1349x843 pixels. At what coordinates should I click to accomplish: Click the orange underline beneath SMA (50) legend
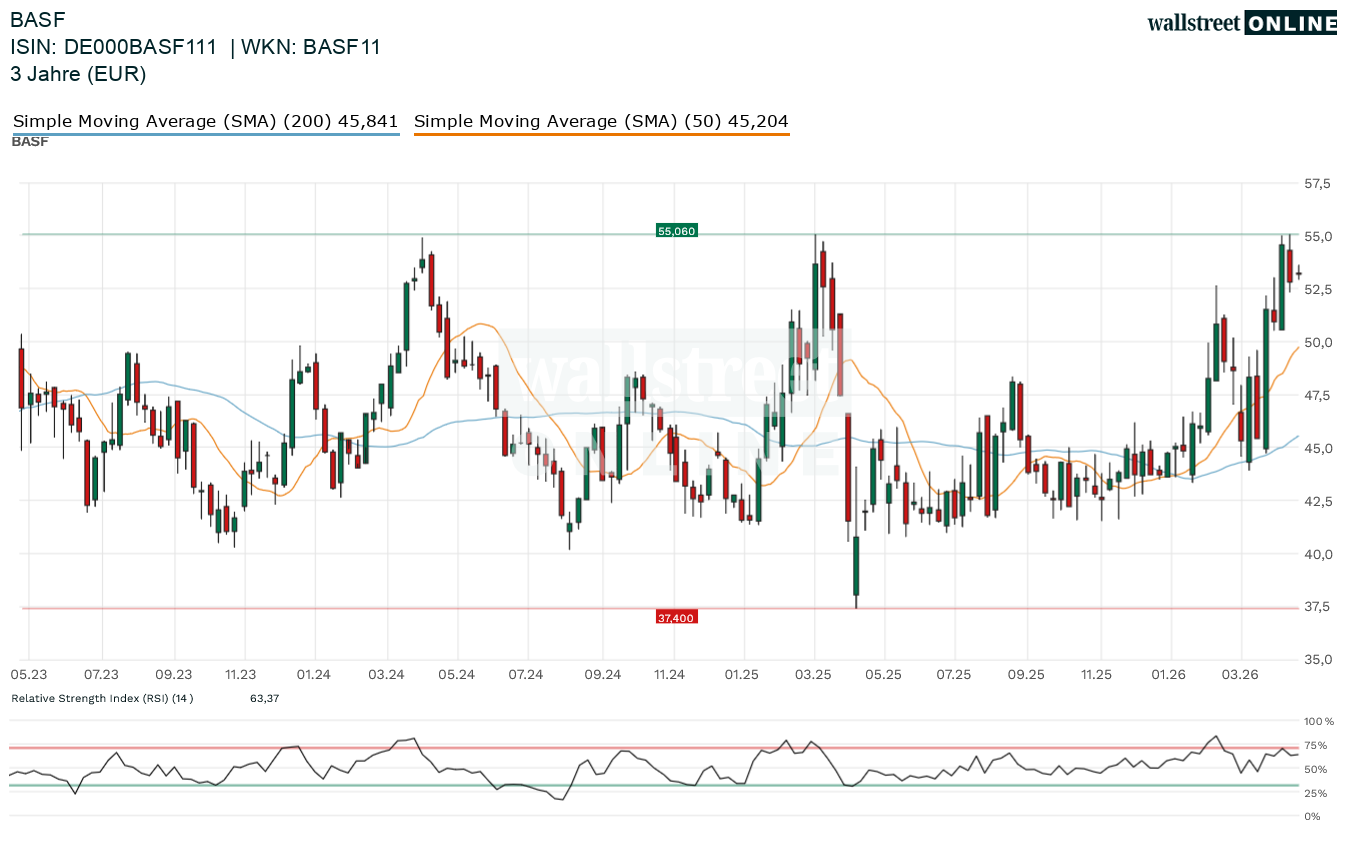(600, 134)
